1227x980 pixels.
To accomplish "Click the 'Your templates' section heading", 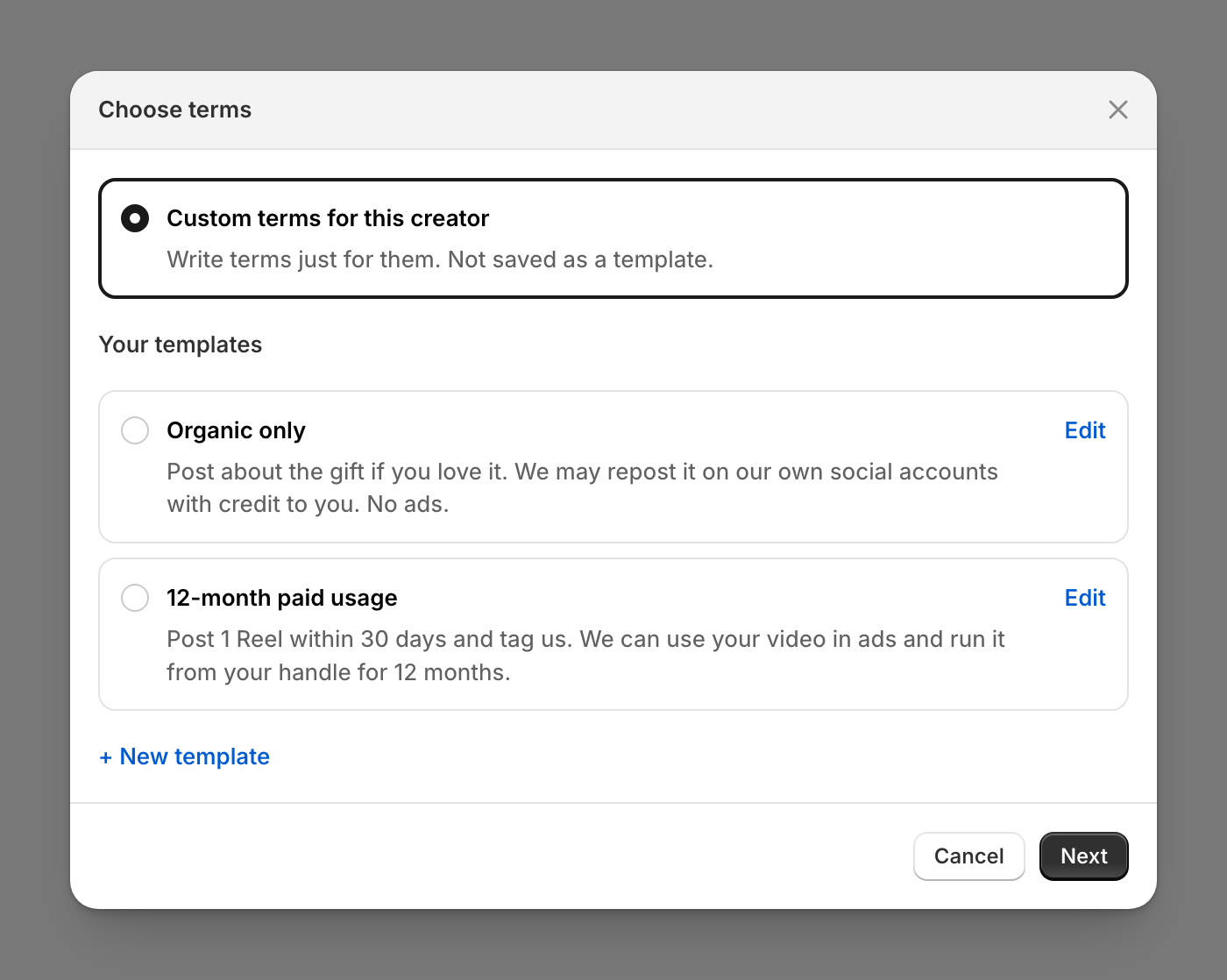I will click(x=181, y=344).
